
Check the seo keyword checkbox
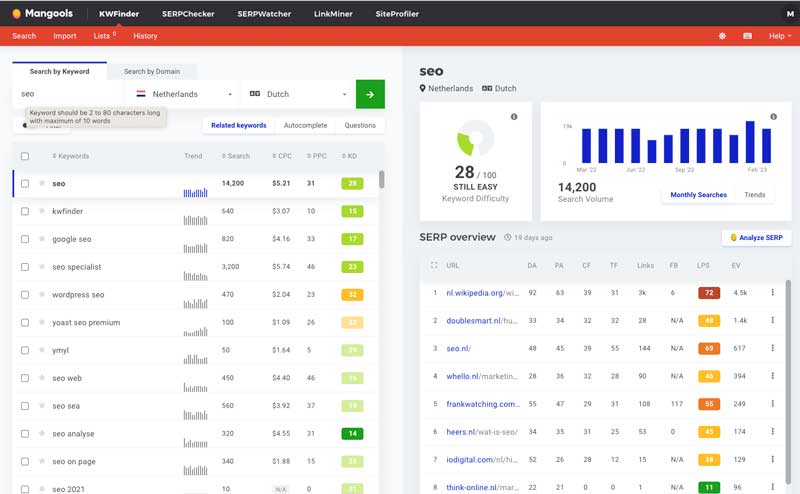(x=25, y=183)
